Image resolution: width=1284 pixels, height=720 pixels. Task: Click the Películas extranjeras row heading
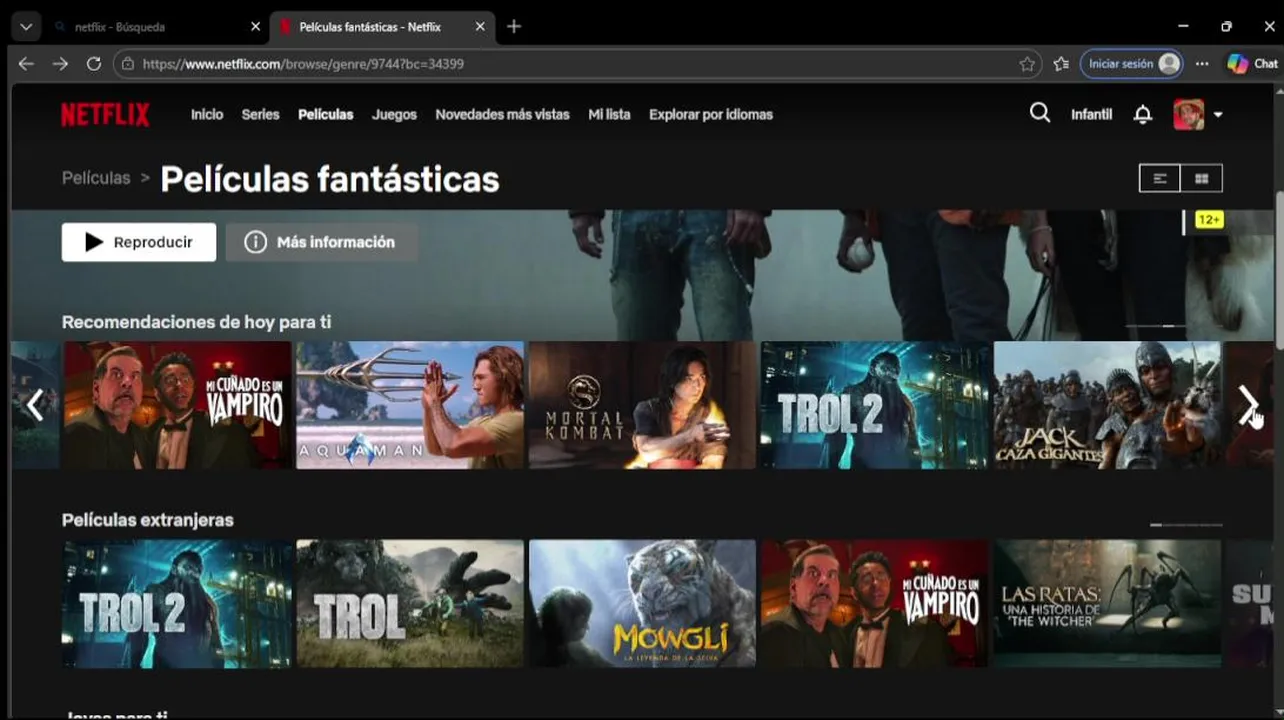[148, 520]
